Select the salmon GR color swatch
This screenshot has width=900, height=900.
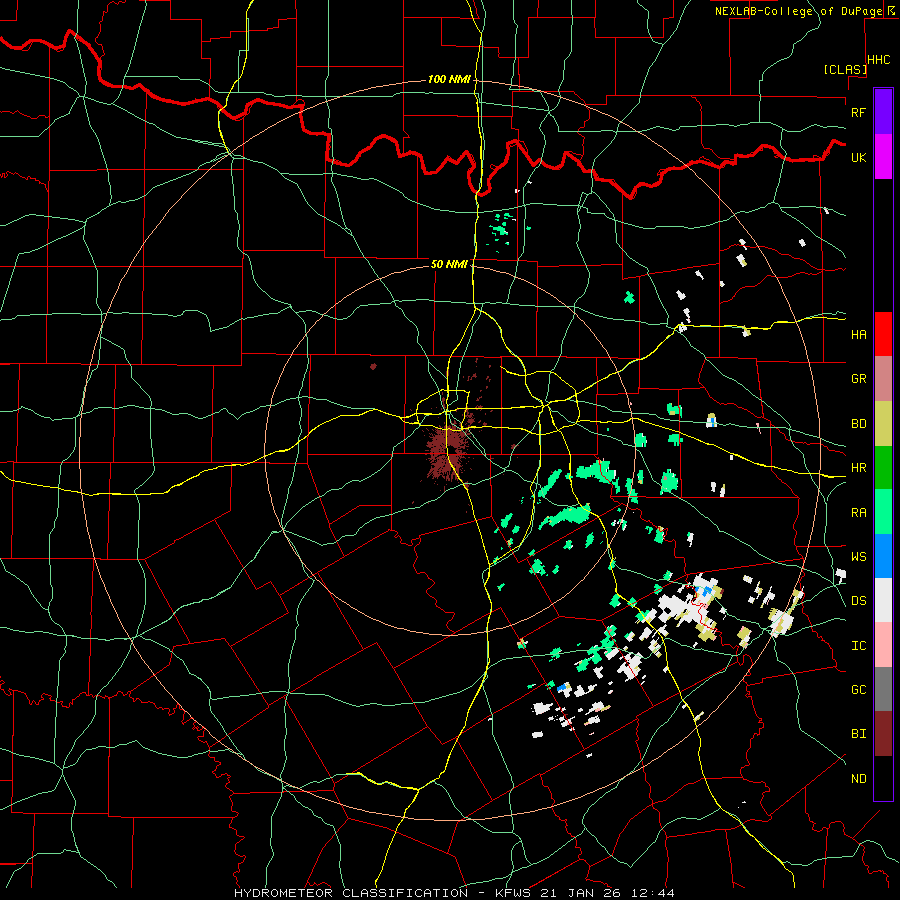point(883,379)
